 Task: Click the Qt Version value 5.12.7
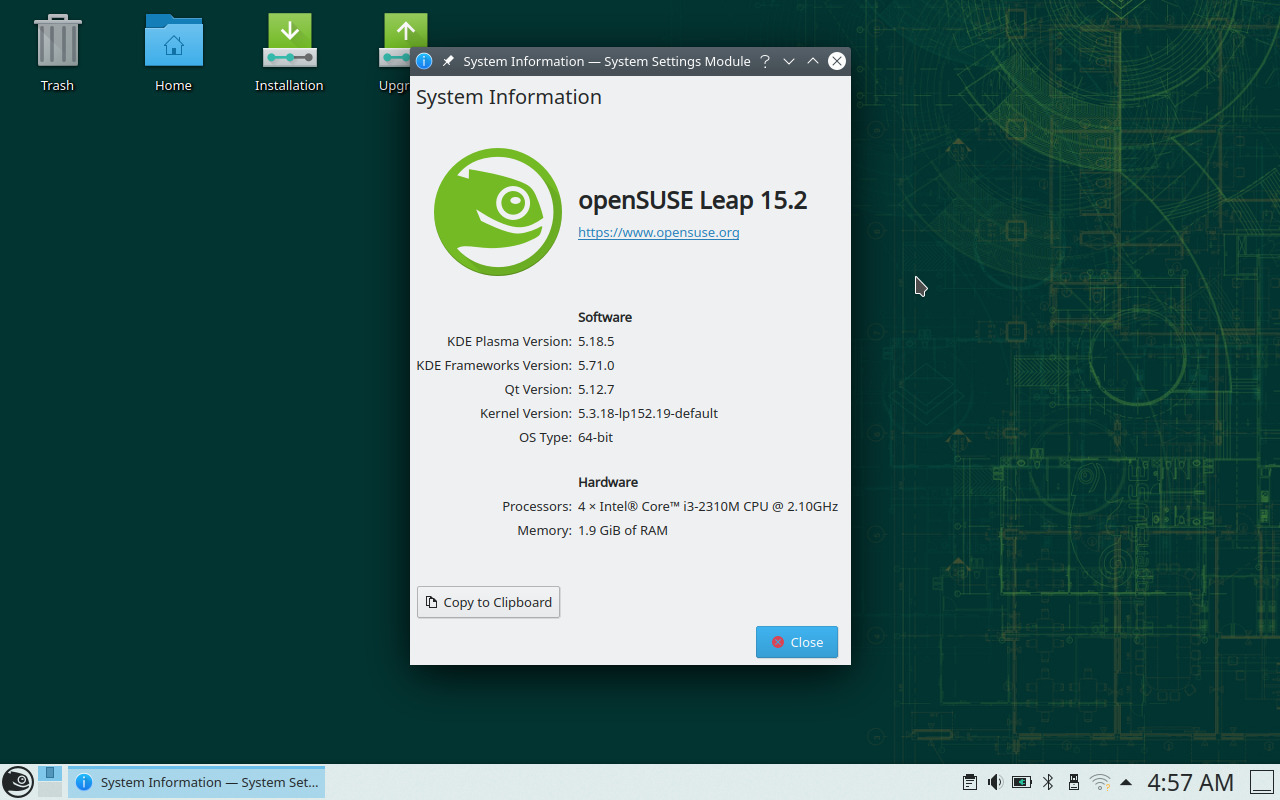point(596,389)
